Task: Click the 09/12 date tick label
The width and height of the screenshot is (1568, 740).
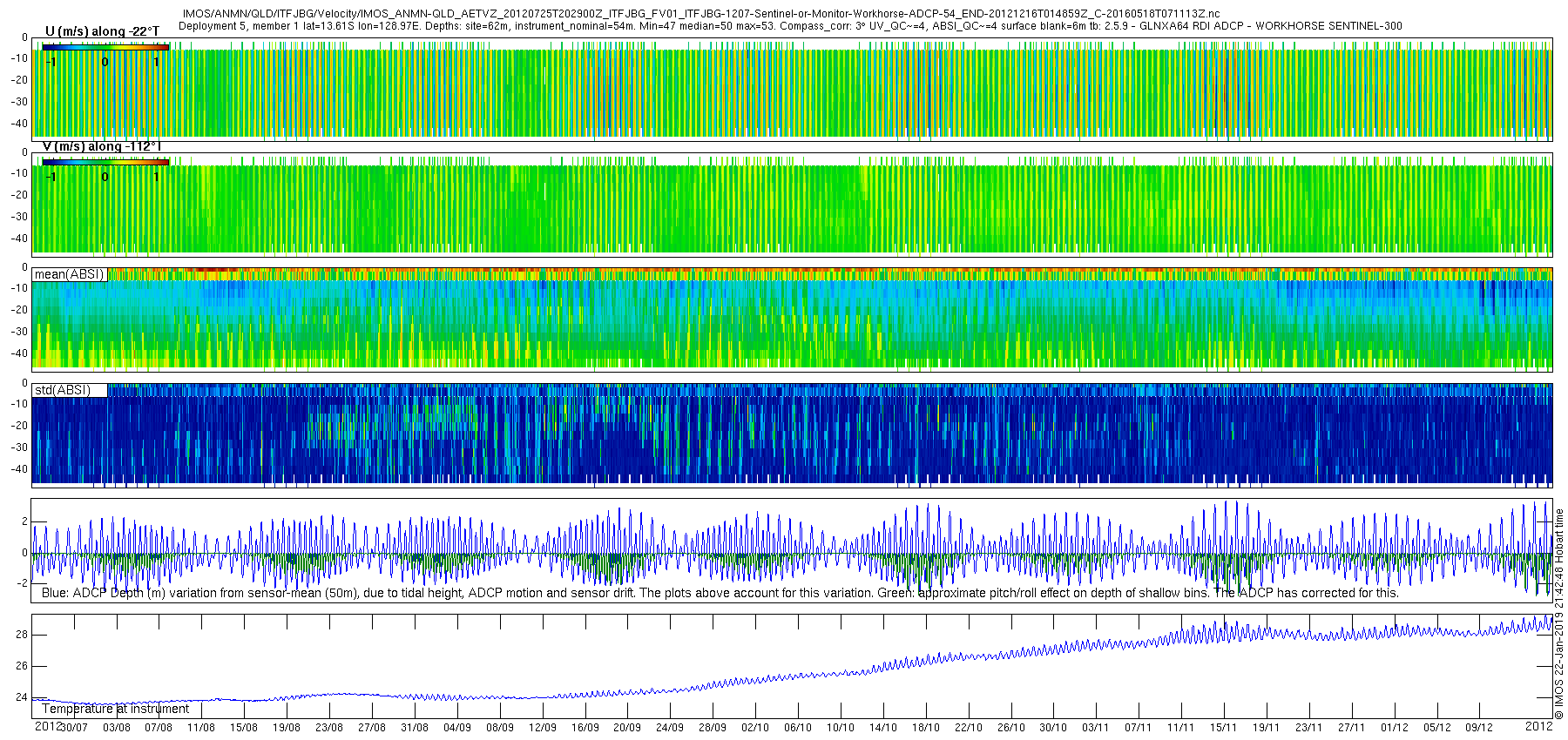Action: pyautogui.click(x=1479, y=728)
